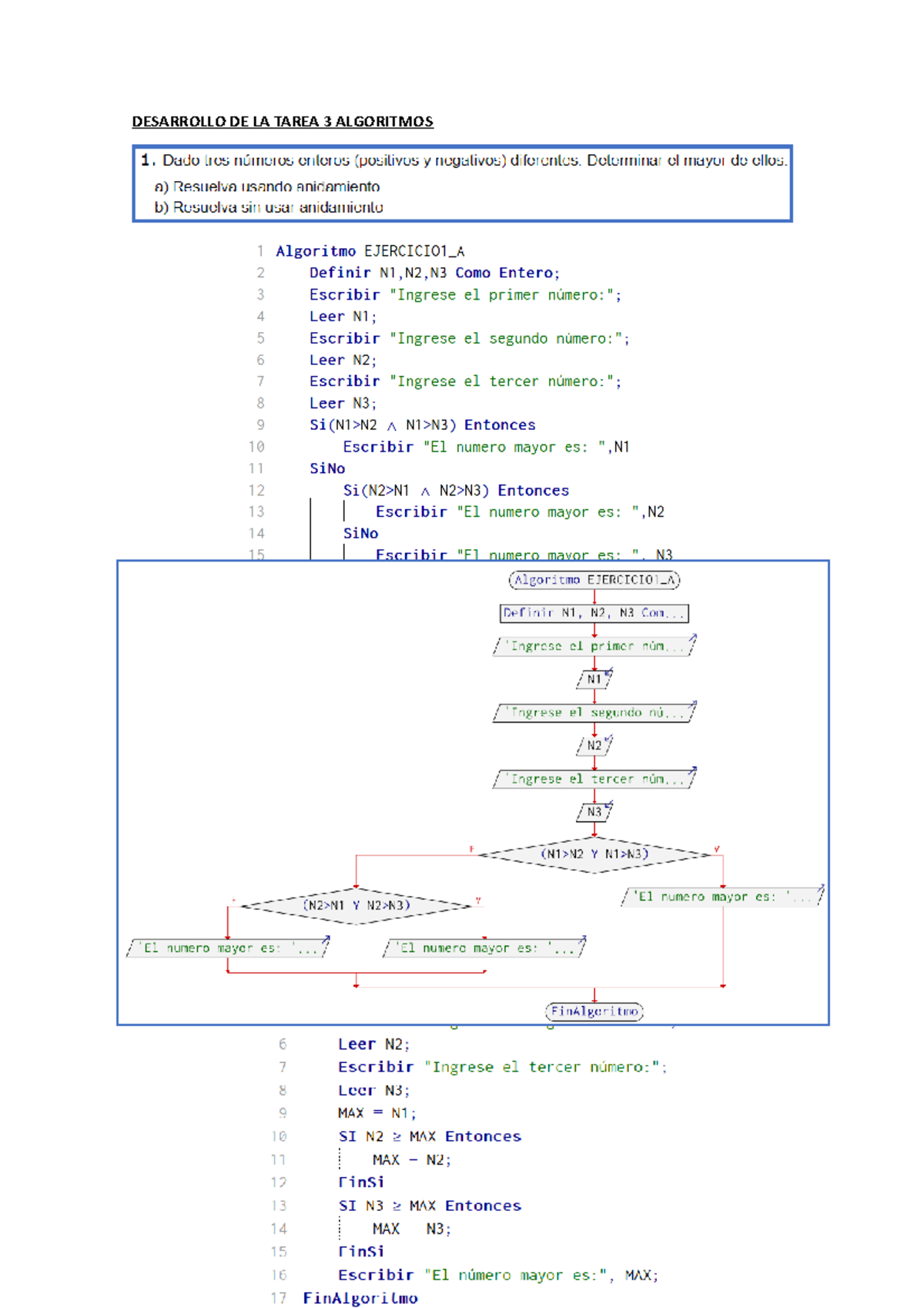Click the flowchart end node "FinAlgoritmo"

tap(594, 1011)
